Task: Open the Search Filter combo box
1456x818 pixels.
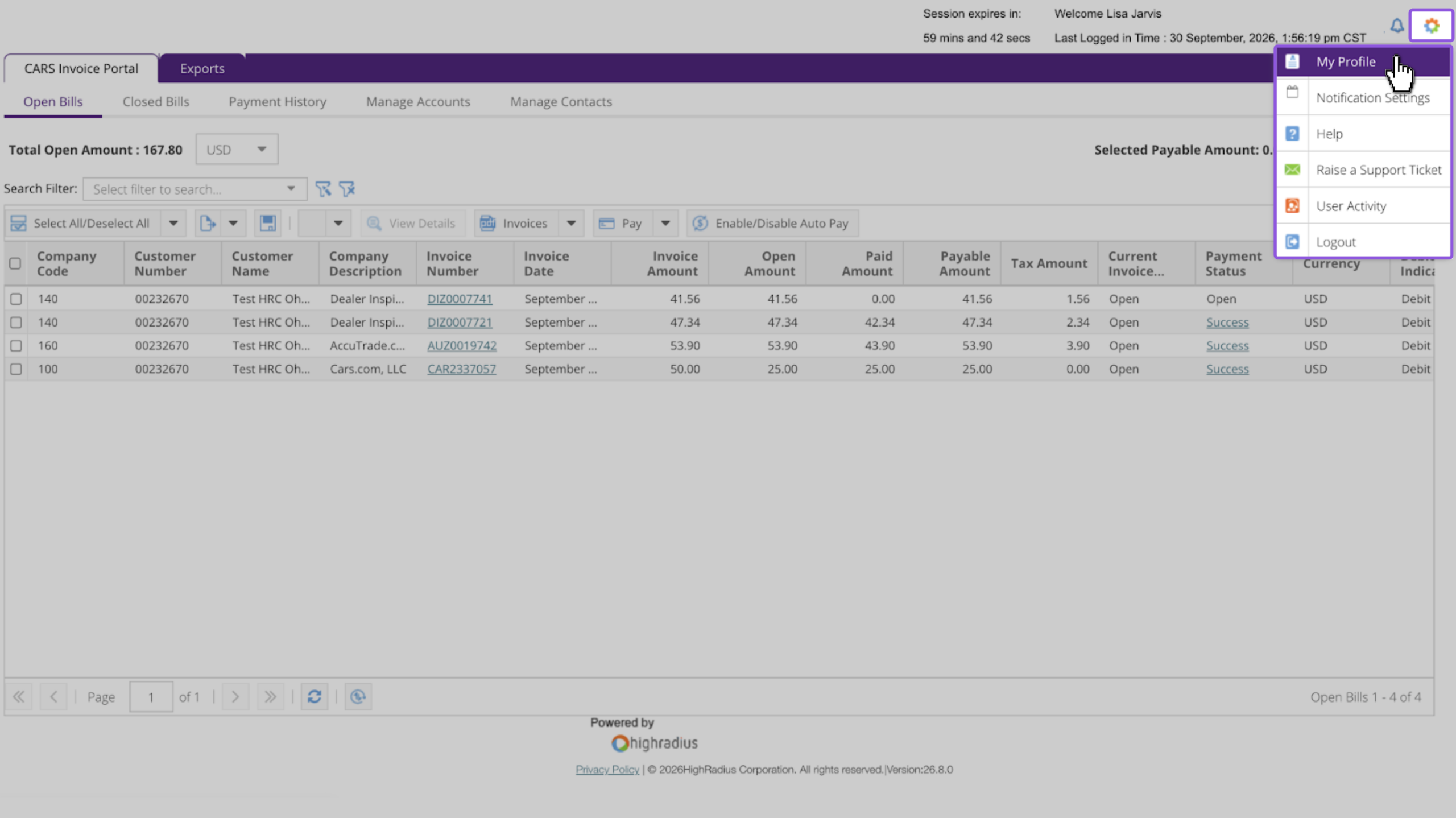Action: point(195,189)
